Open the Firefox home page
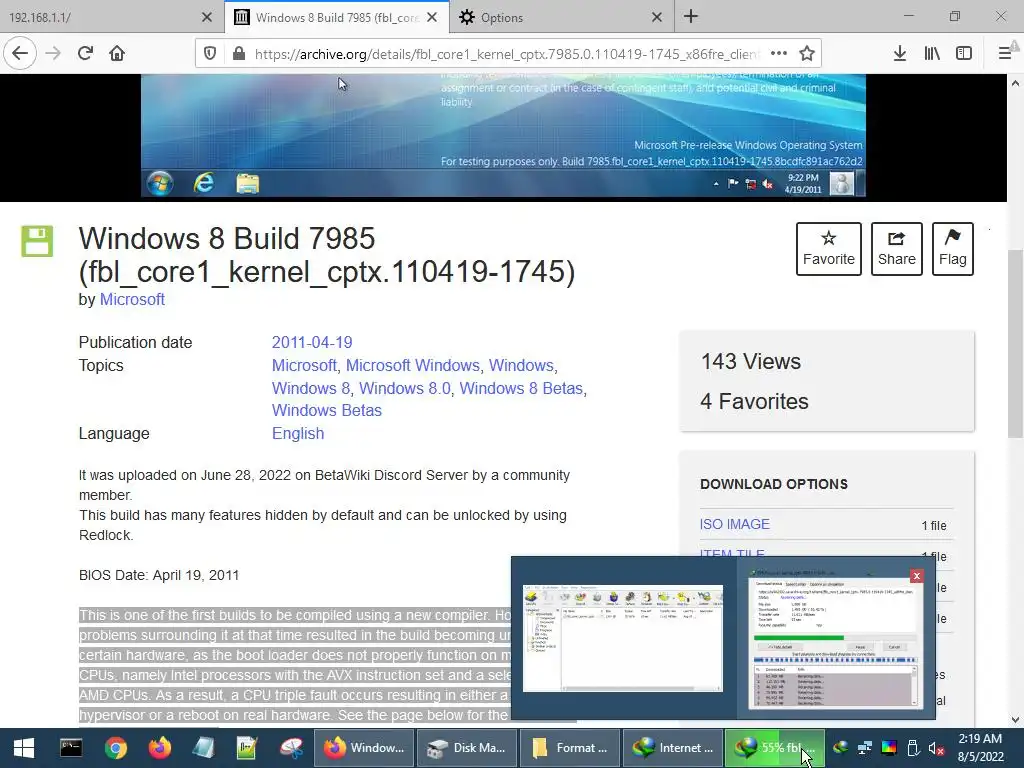The image size is (1024, 768). pyautogui.click(x=117, y=53)
